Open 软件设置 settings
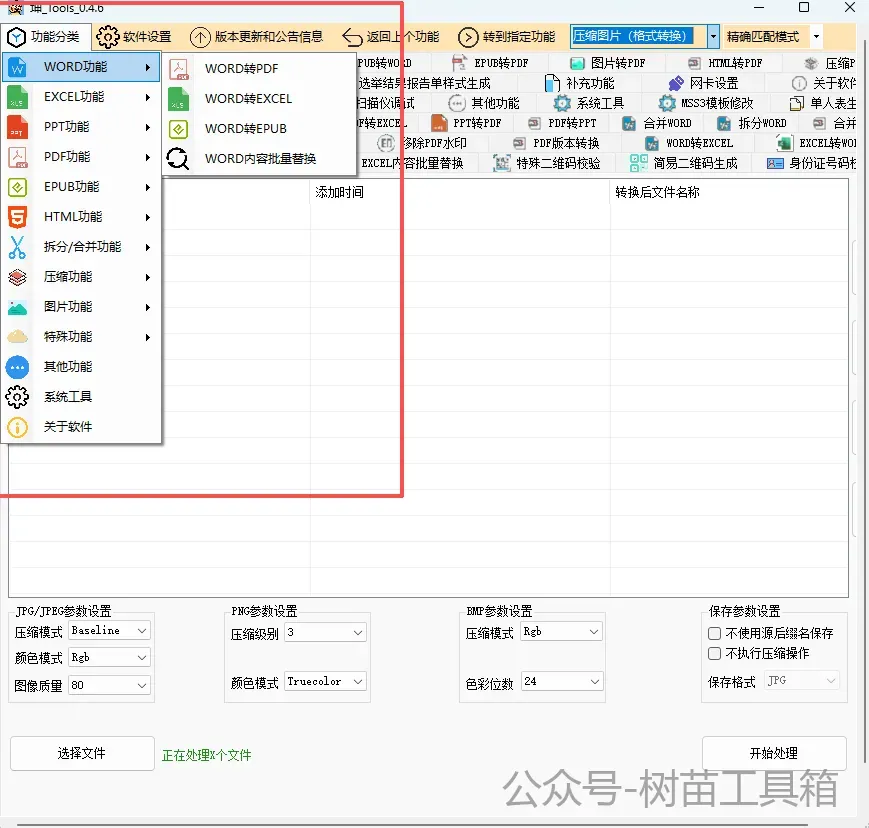The height and width of the screenshot is (828, 869). pyautogui.click(x=134, y=37)
